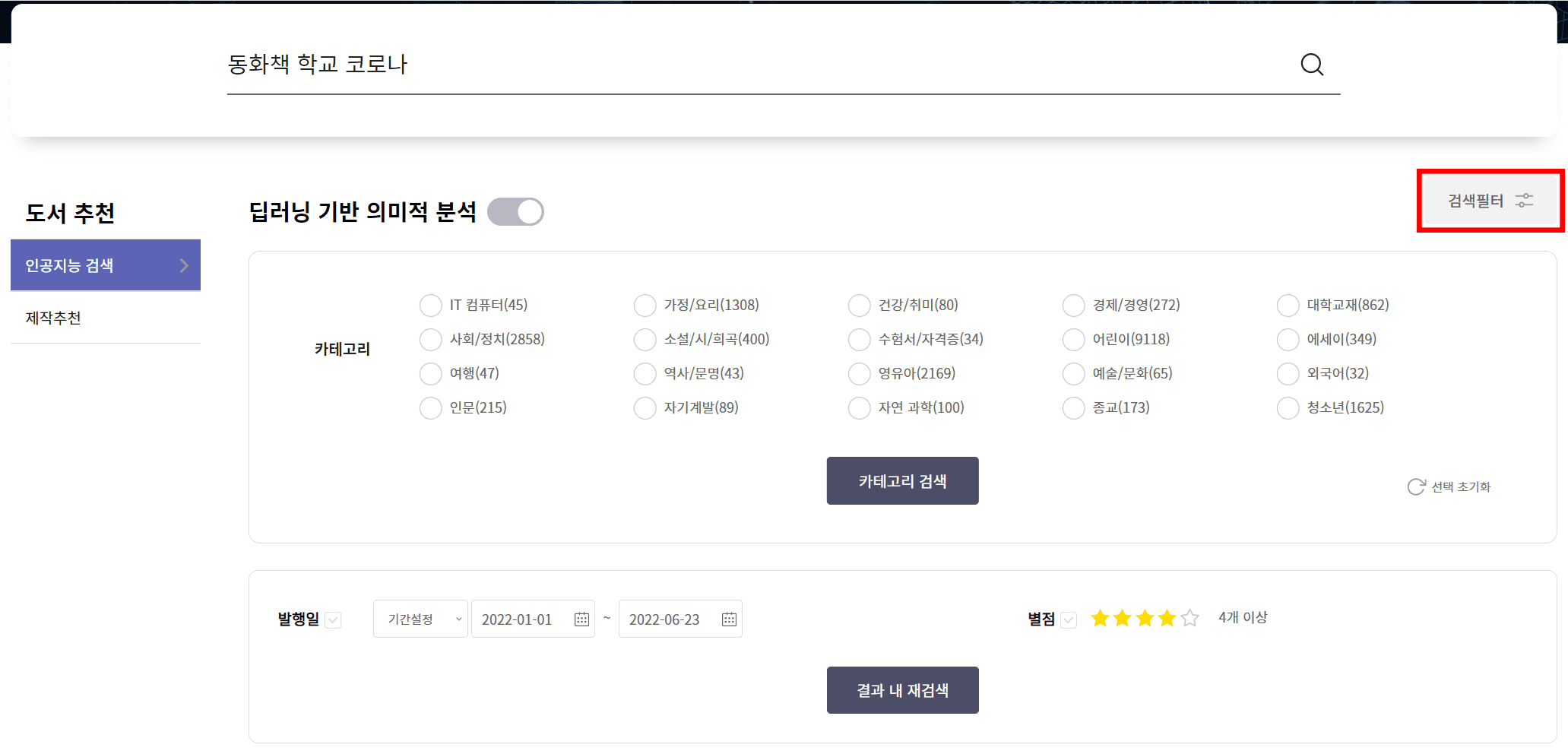The height and width of the screenshot is (754, 1568).
Task: Click calendar icon for start date 2022-01-01
Action: pyautogui.click(x=581, y=619)
